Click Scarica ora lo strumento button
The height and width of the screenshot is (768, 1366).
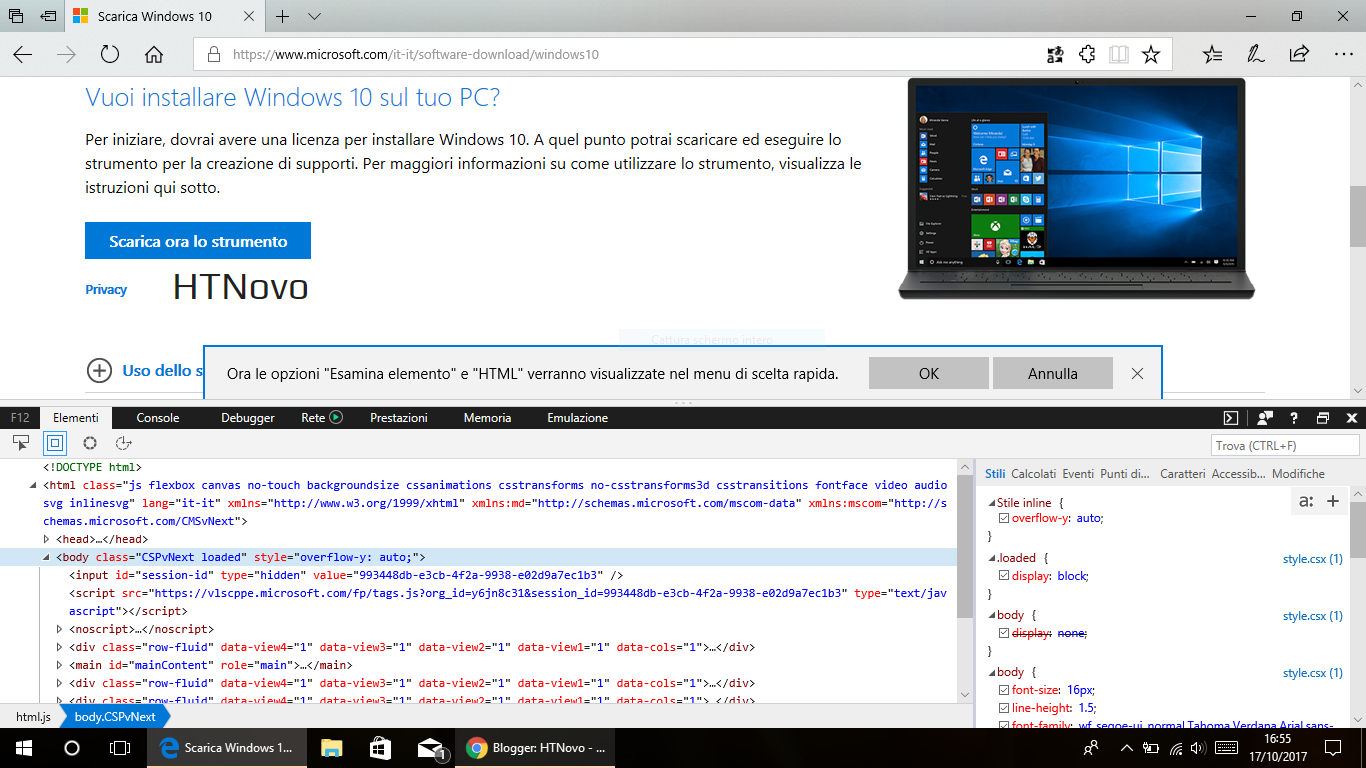pos(198,241)
